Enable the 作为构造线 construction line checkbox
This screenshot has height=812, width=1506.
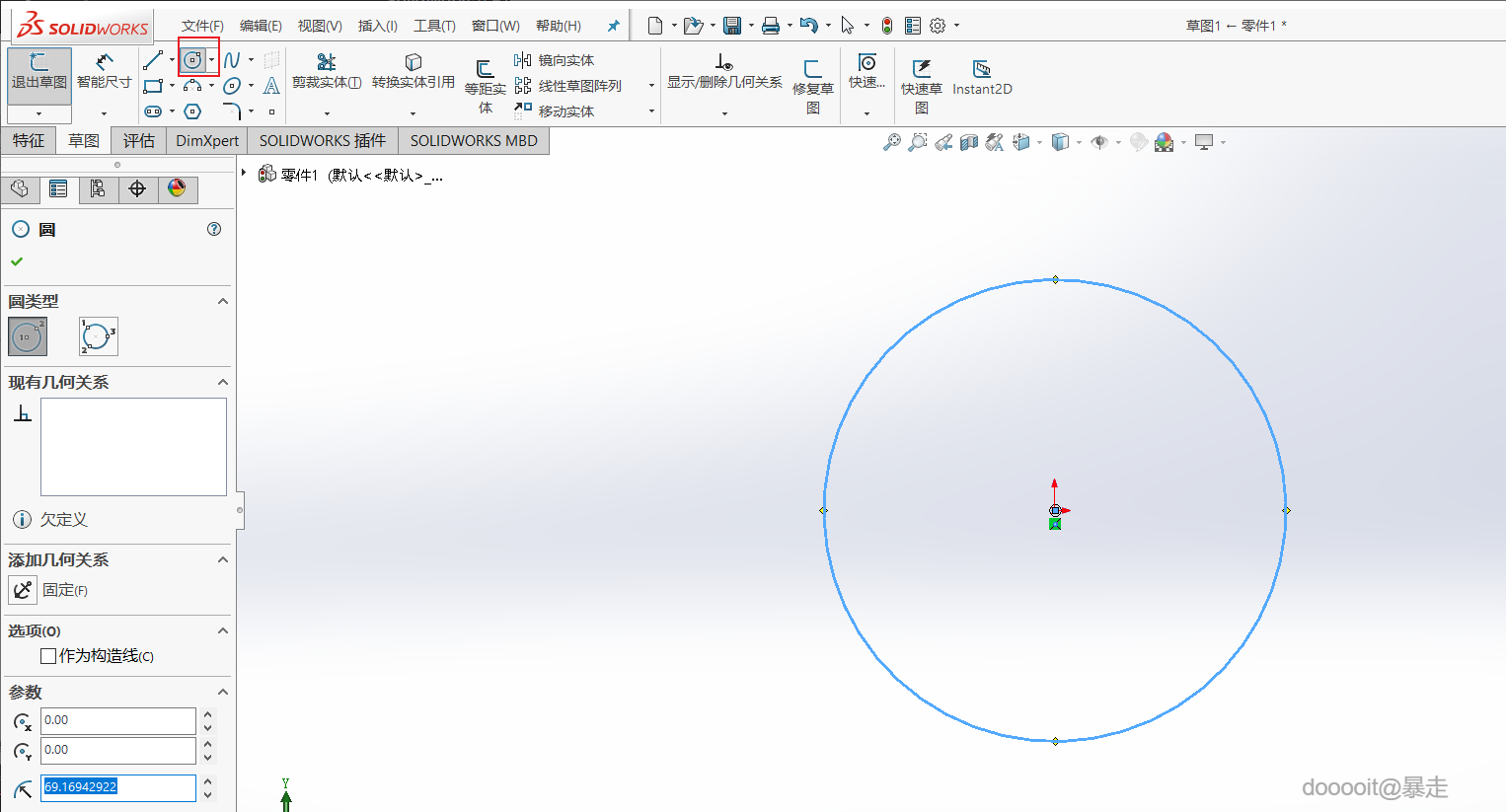pos(48,656)
